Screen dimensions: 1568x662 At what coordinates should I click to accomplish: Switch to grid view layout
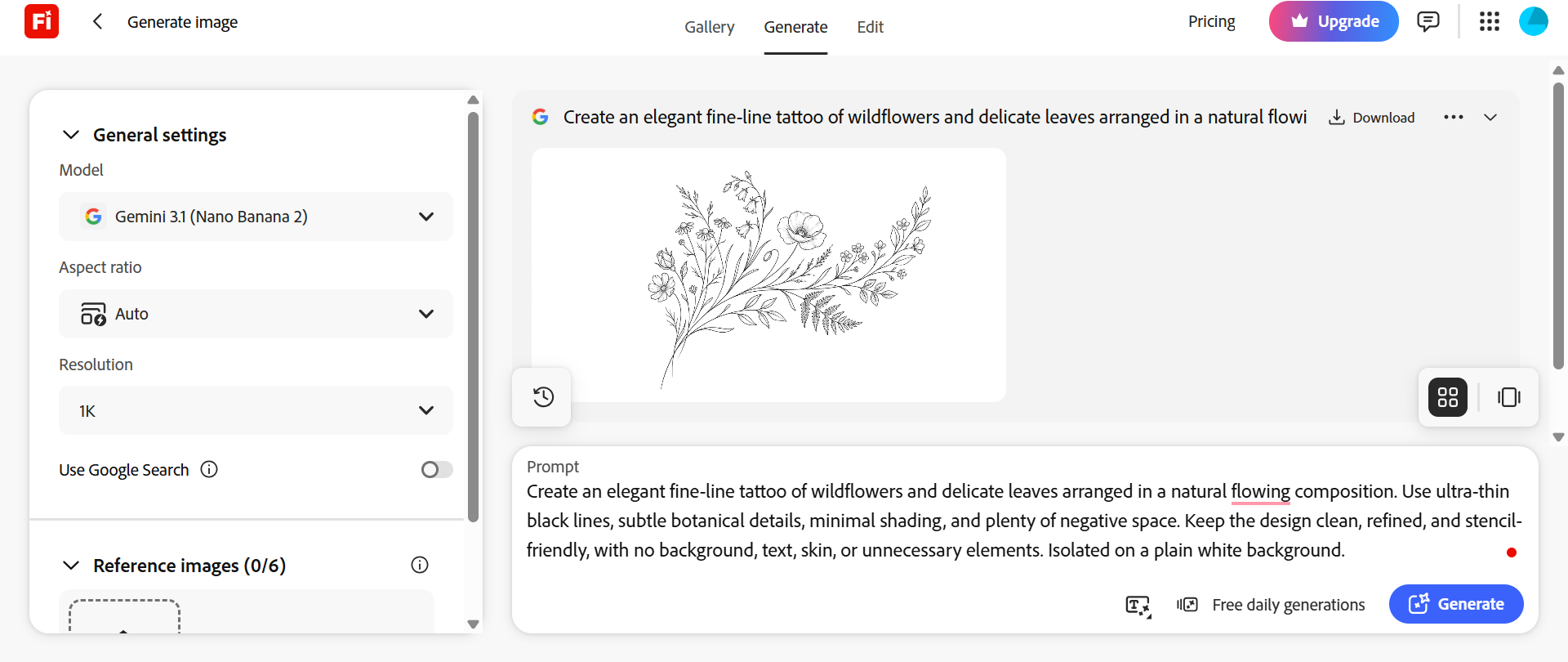(x=1448, y=397)
